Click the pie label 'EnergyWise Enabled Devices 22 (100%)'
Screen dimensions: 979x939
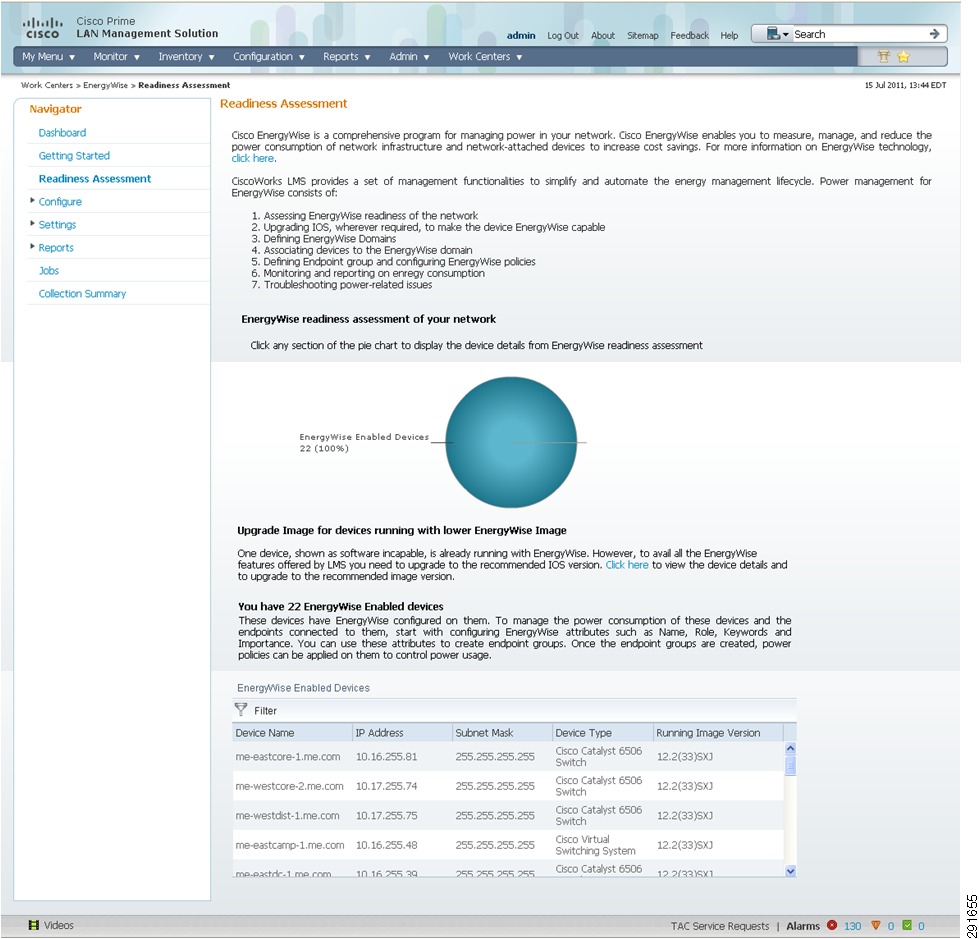(364, 443)
